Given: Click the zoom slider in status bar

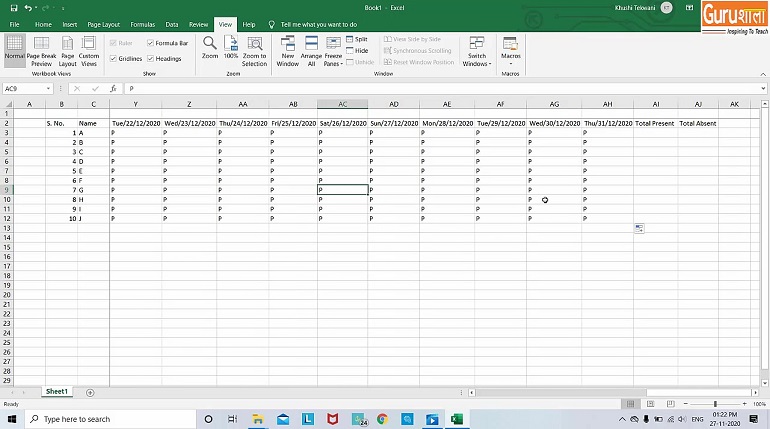Looking at the screenshot, I should click(x=714, y=404).
